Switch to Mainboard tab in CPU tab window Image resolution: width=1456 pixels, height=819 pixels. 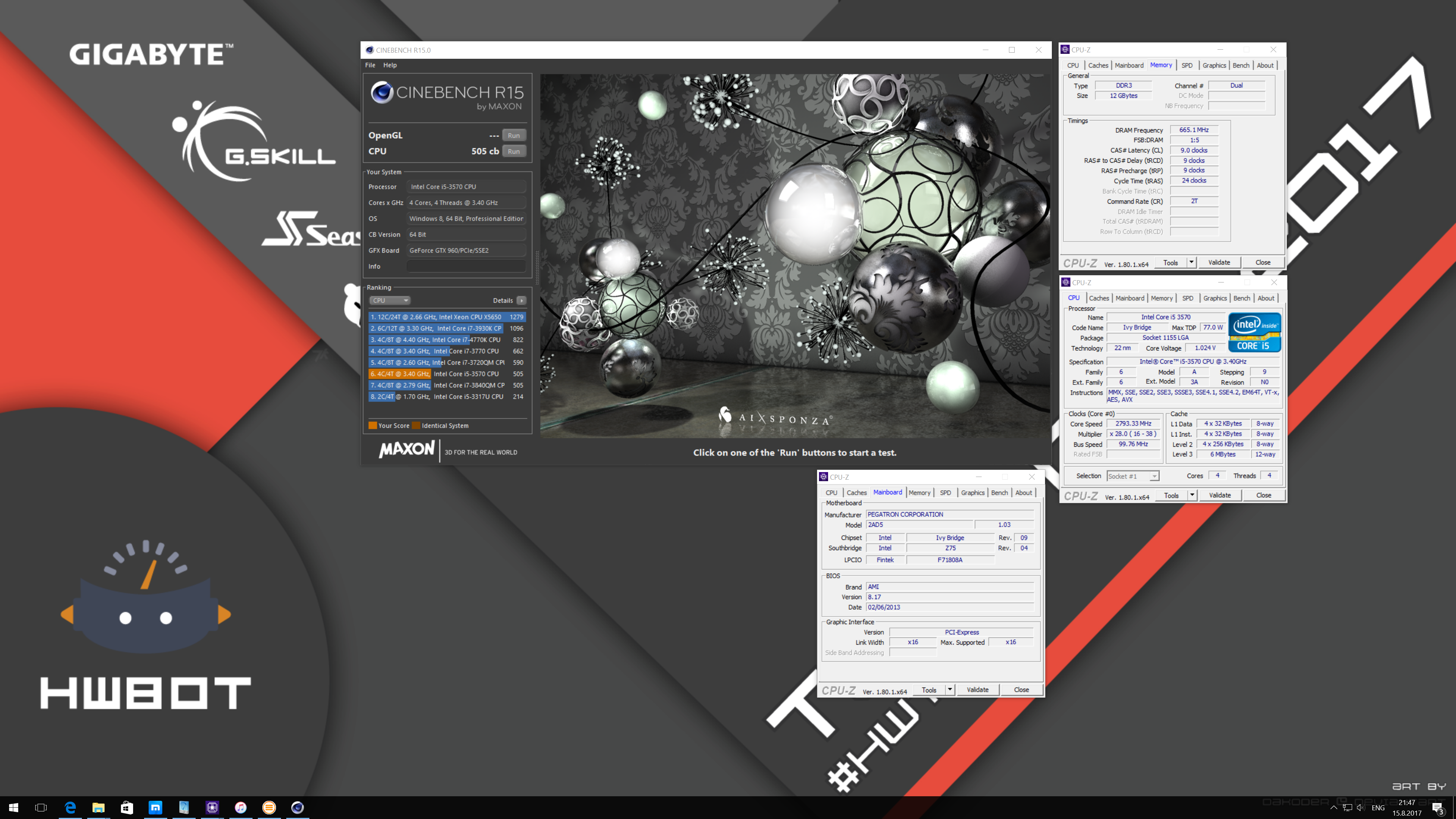point(1129,298)
